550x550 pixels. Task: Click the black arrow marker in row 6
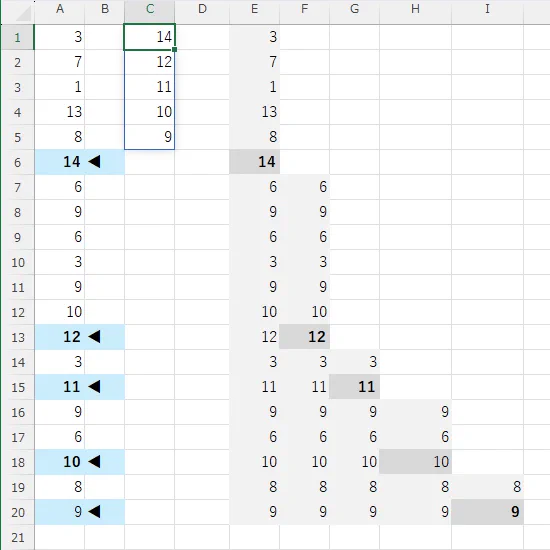[94, 162]
